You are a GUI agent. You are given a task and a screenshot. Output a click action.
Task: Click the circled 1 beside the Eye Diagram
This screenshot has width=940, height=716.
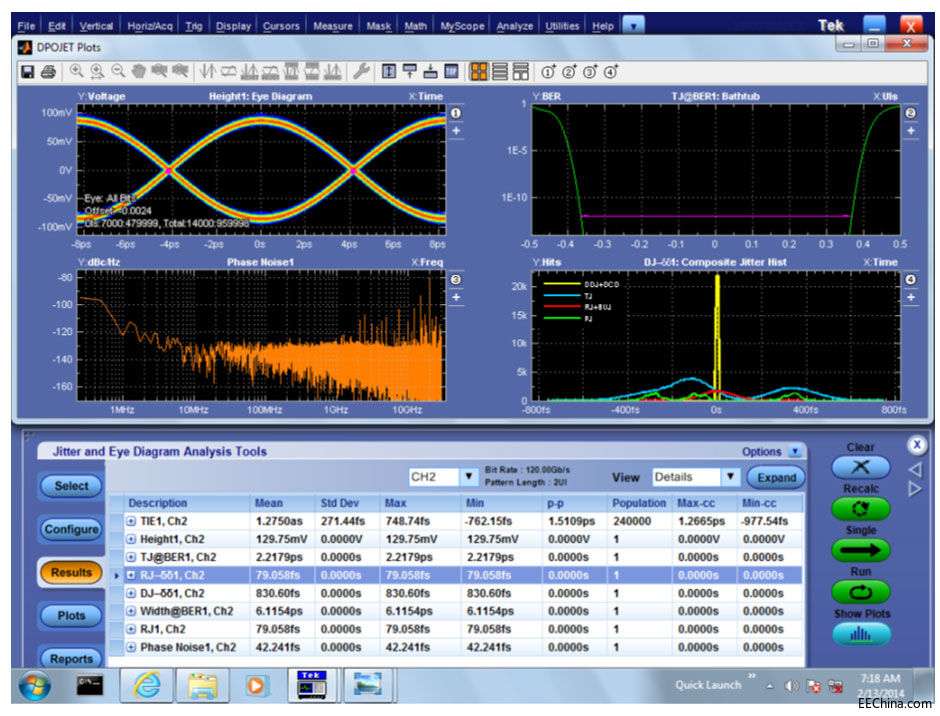point(456,113)
